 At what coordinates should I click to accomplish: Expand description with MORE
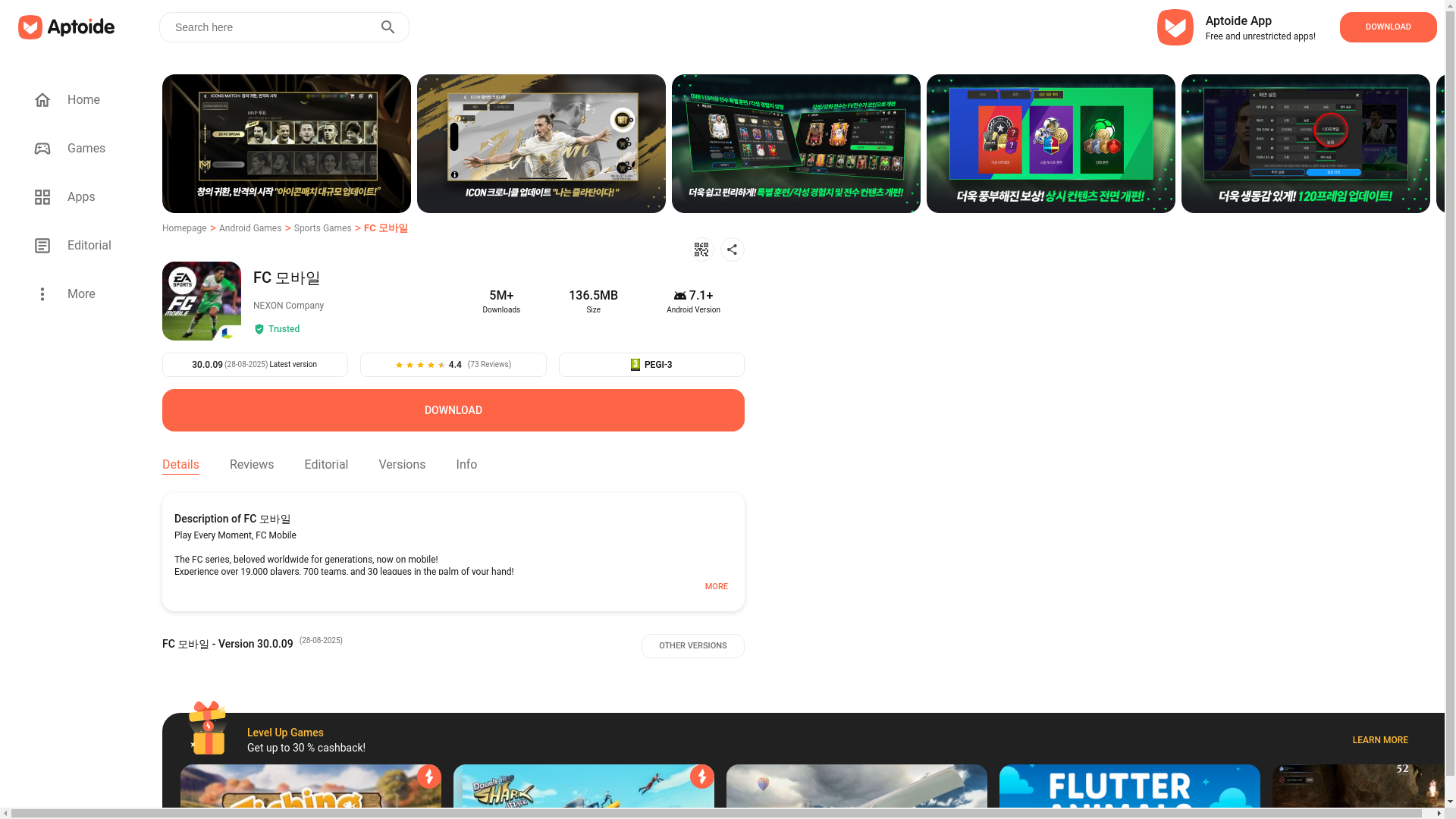(x=717, y=587)
